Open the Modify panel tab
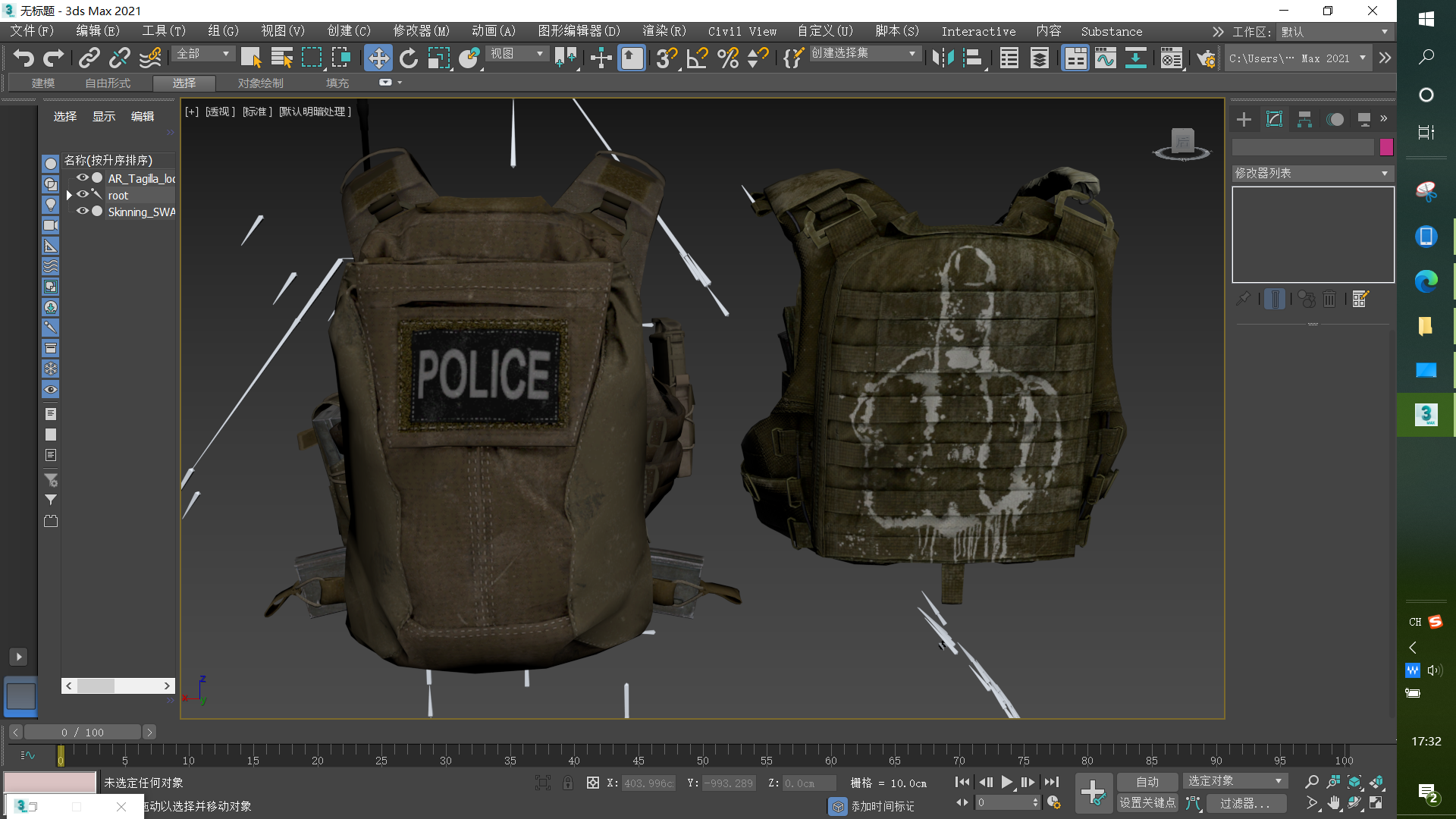 (x=1274, y=119)
